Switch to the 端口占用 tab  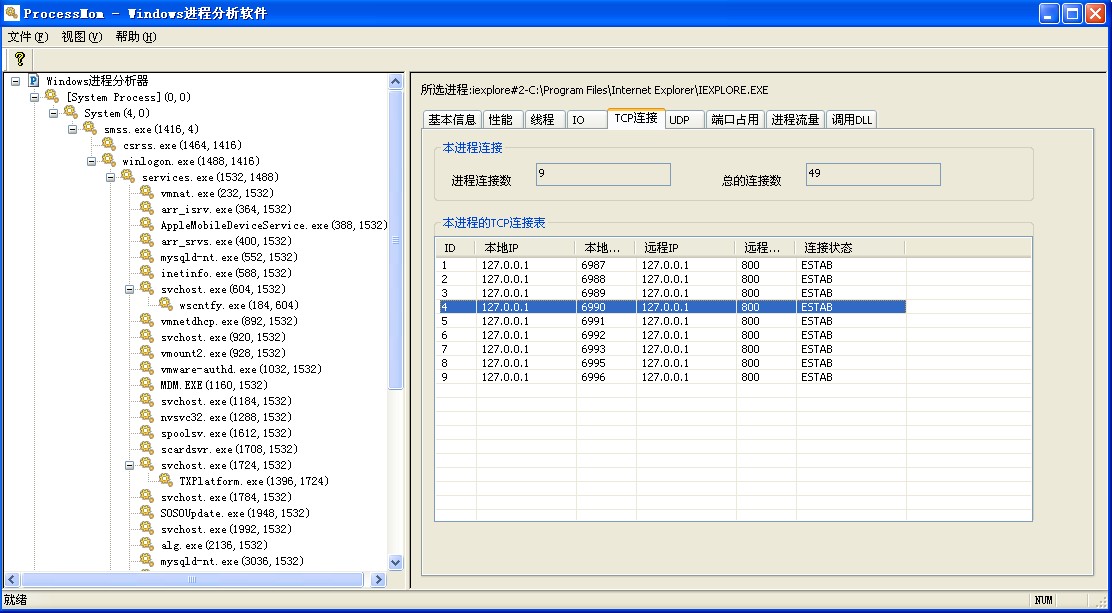tap(734, 120)
